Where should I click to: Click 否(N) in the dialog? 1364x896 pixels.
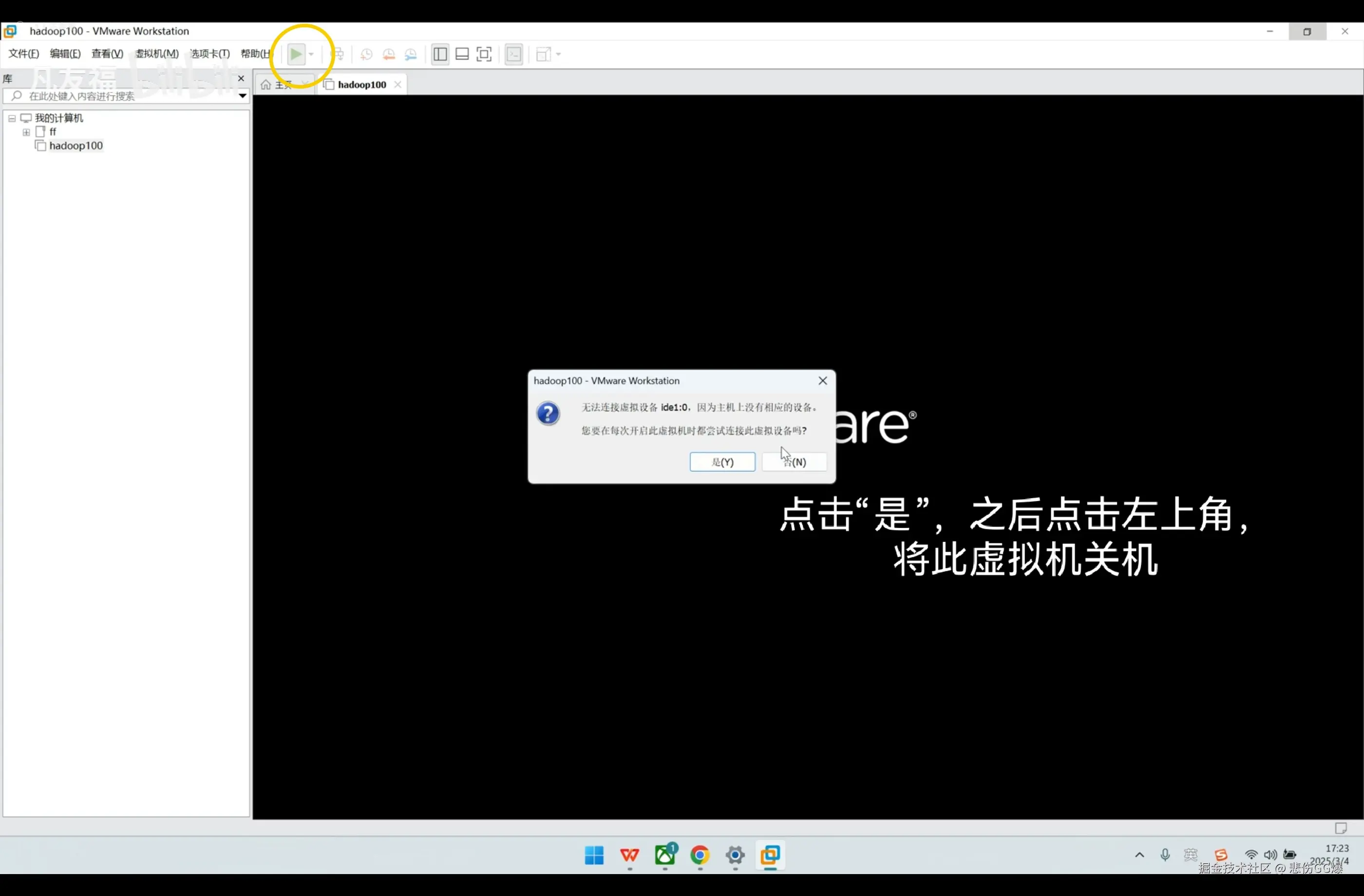point(795,462)
